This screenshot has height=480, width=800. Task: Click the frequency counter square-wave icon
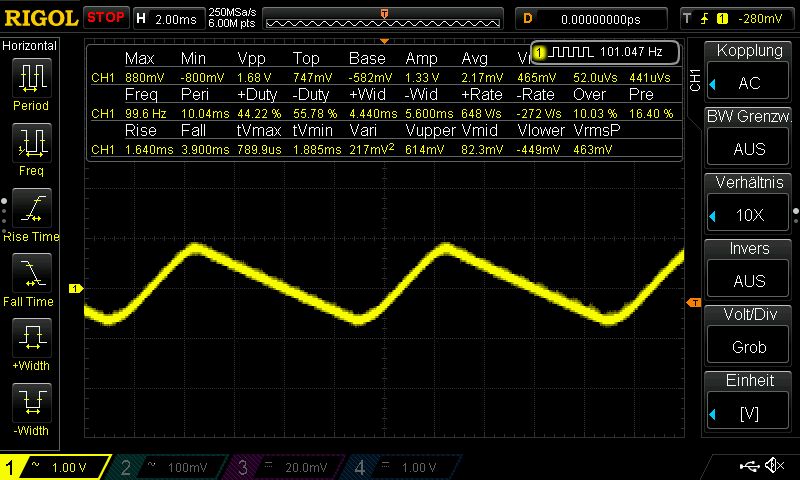point(571,52)
